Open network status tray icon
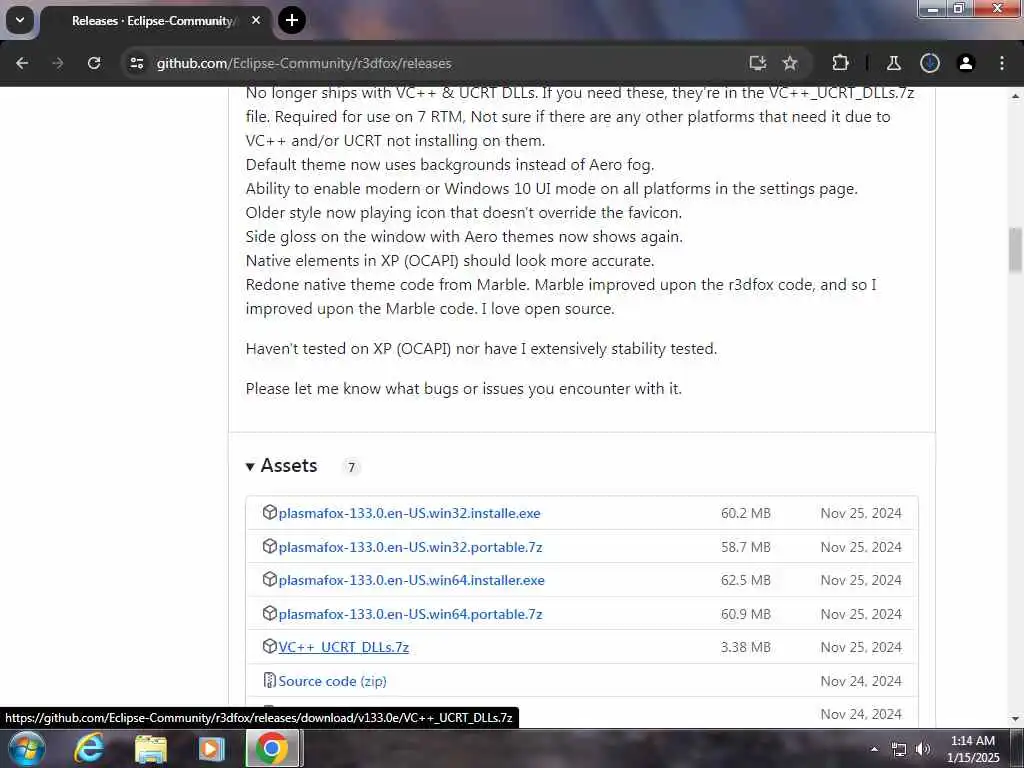Viewport: 1024px width, 768px height. pos(899,750)
